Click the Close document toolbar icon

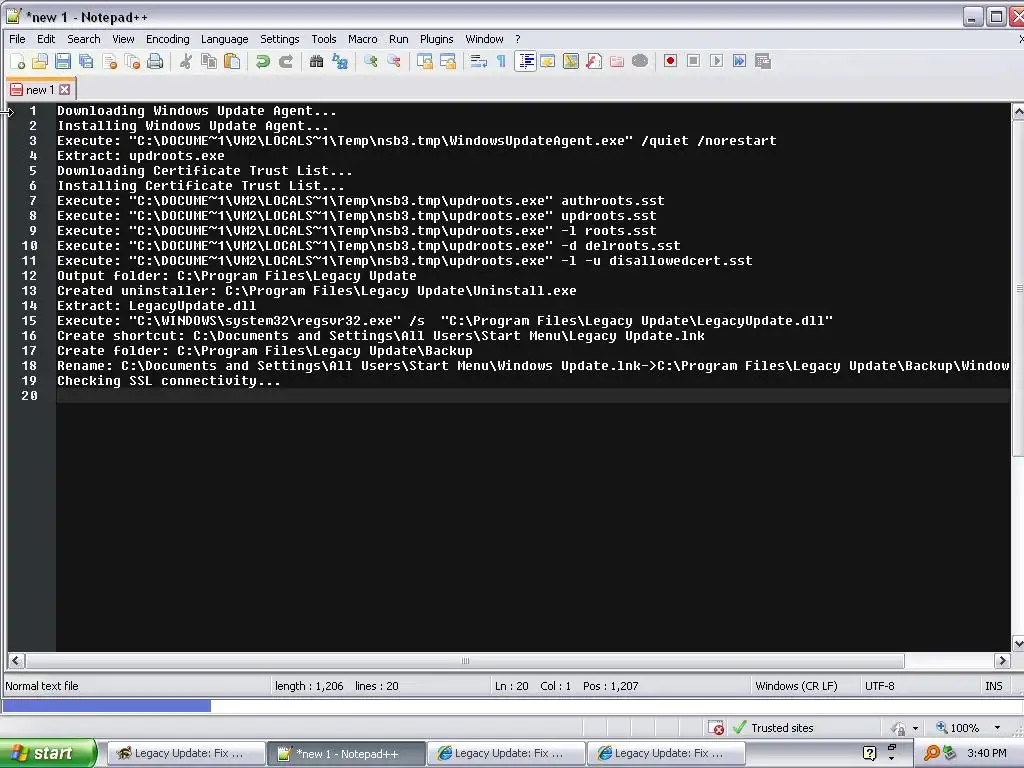110,61
